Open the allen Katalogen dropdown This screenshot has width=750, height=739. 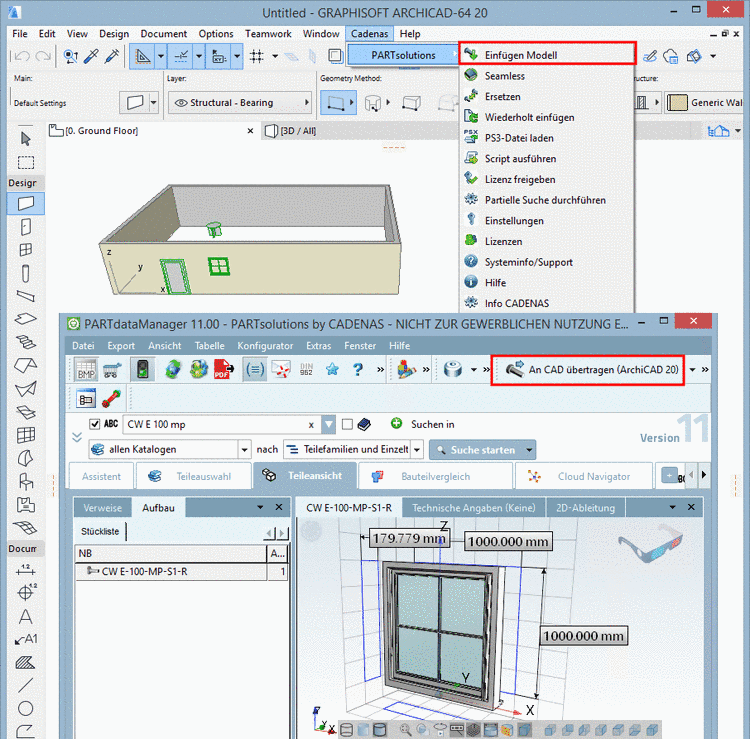click(x=244, y=450)
